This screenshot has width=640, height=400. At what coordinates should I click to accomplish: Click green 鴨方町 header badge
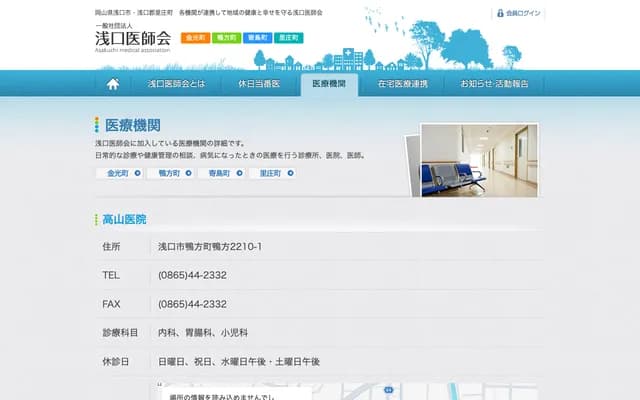[x=227, y=38]
